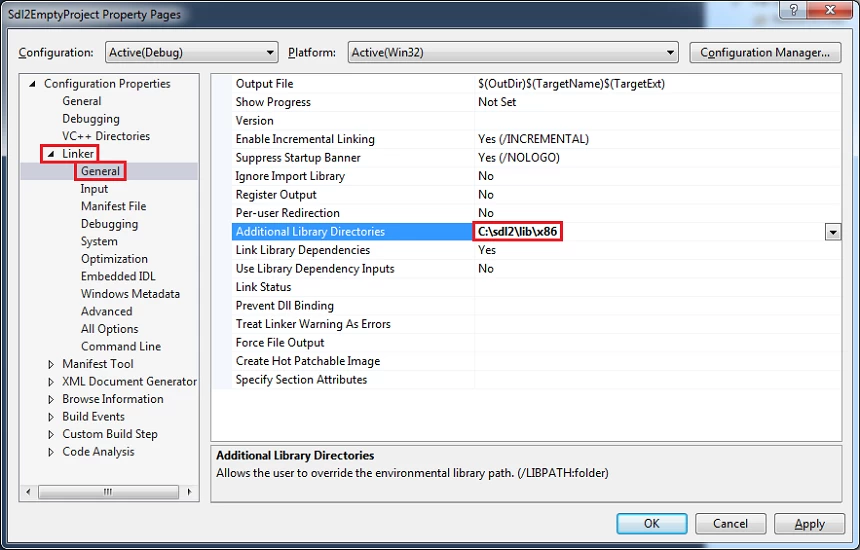
Task: Expand the XML Document Generator node
Action: pos(51,382)
